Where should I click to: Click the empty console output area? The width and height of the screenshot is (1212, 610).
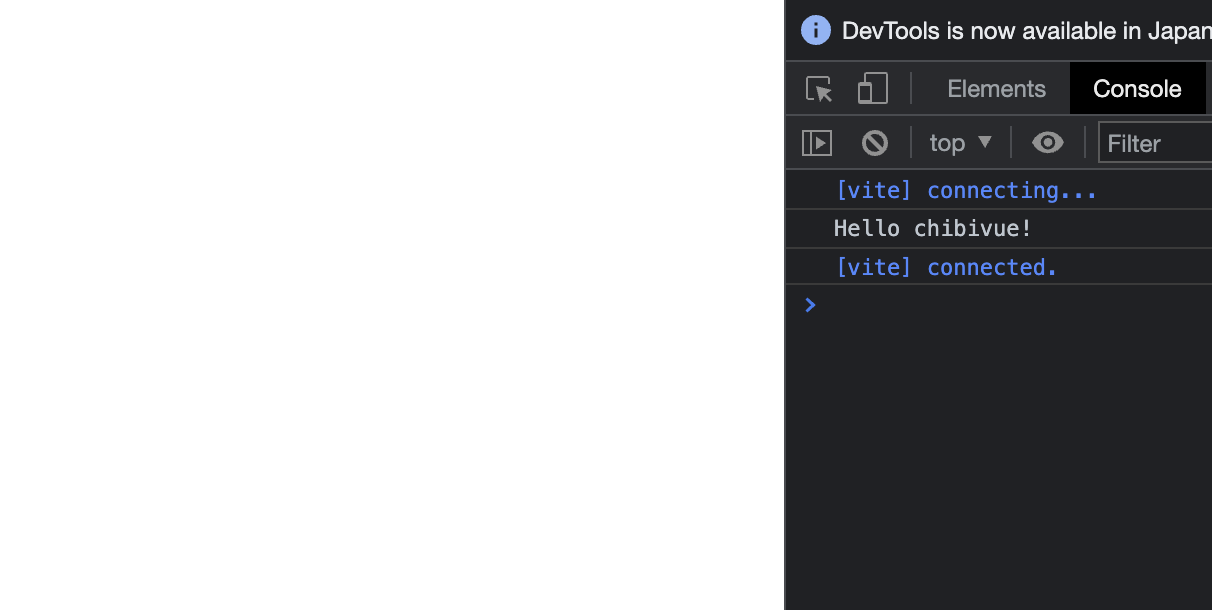pyautogui.click(x=1000, y=450)
